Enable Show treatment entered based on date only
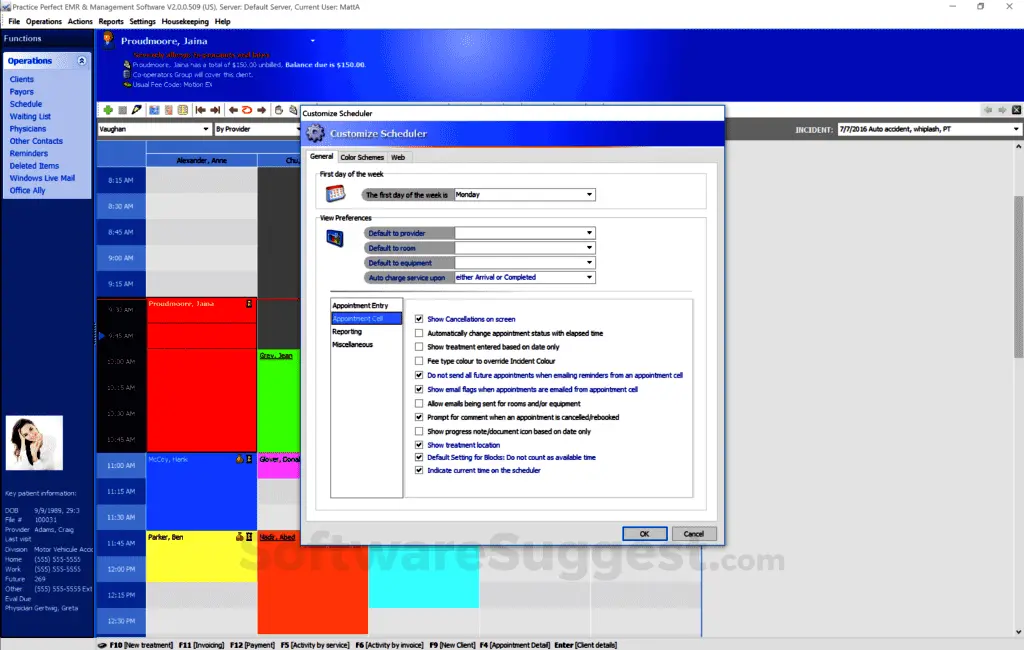1024x650 pixels. point(419,347)
